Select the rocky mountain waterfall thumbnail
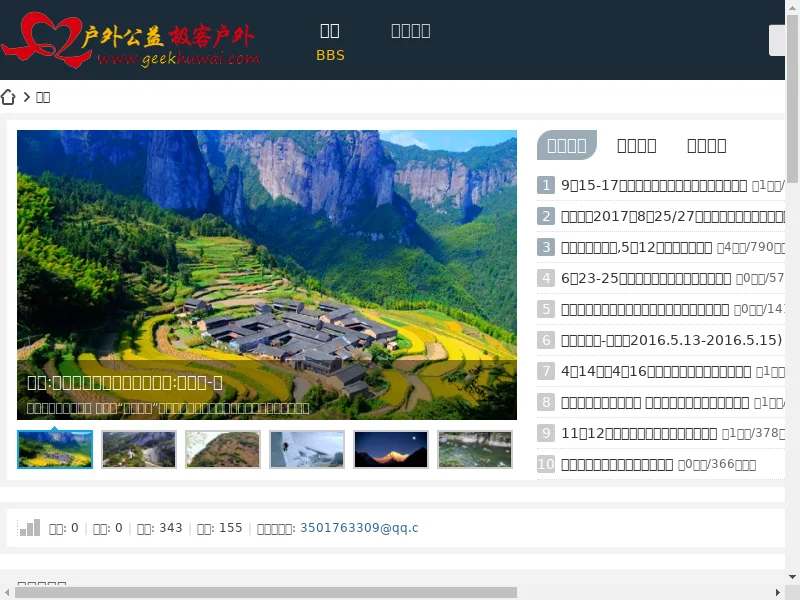Image resolution: width=800 pixels, height=600 pixels. tap(139, 449)
